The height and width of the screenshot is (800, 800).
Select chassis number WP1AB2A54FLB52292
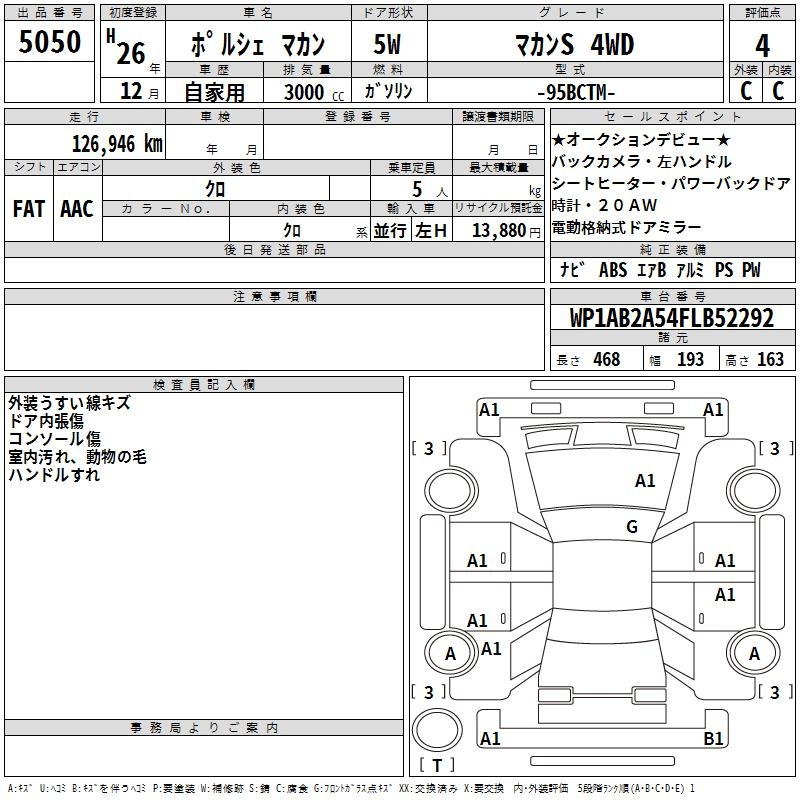671,318
